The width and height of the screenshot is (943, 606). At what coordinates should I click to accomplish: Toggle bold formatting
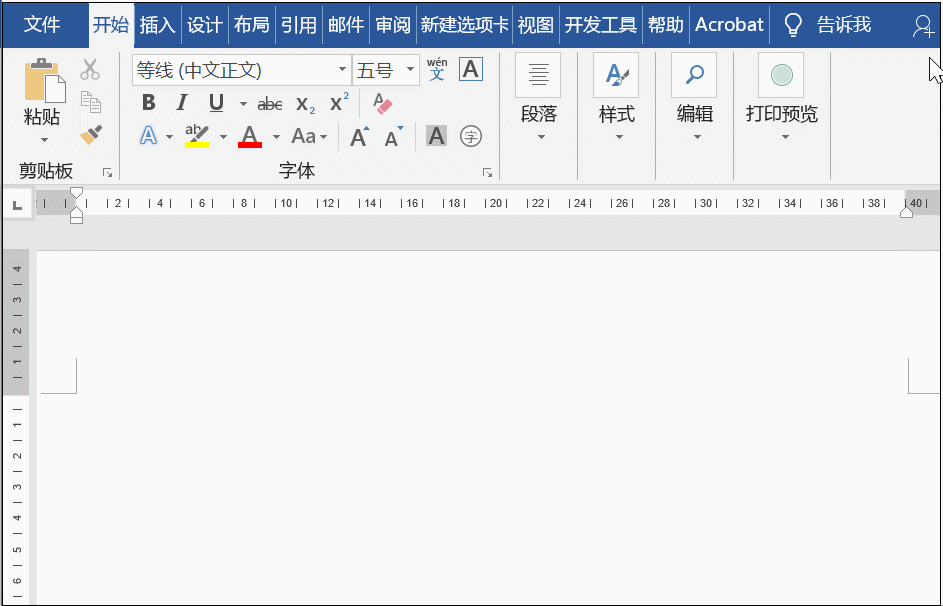coord(148,102)
